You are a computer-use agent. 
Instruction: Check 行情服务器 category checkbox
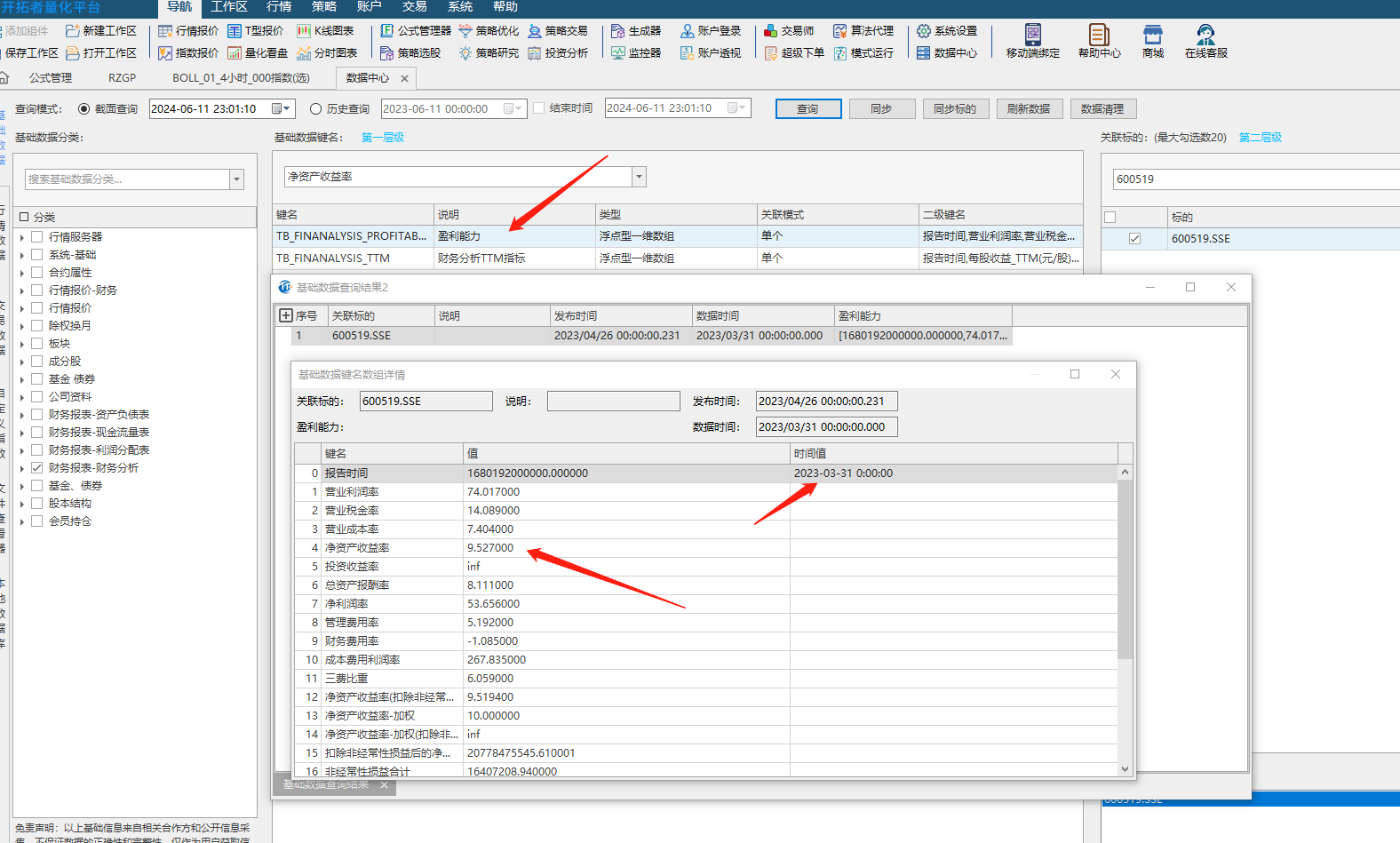[37, 236]
